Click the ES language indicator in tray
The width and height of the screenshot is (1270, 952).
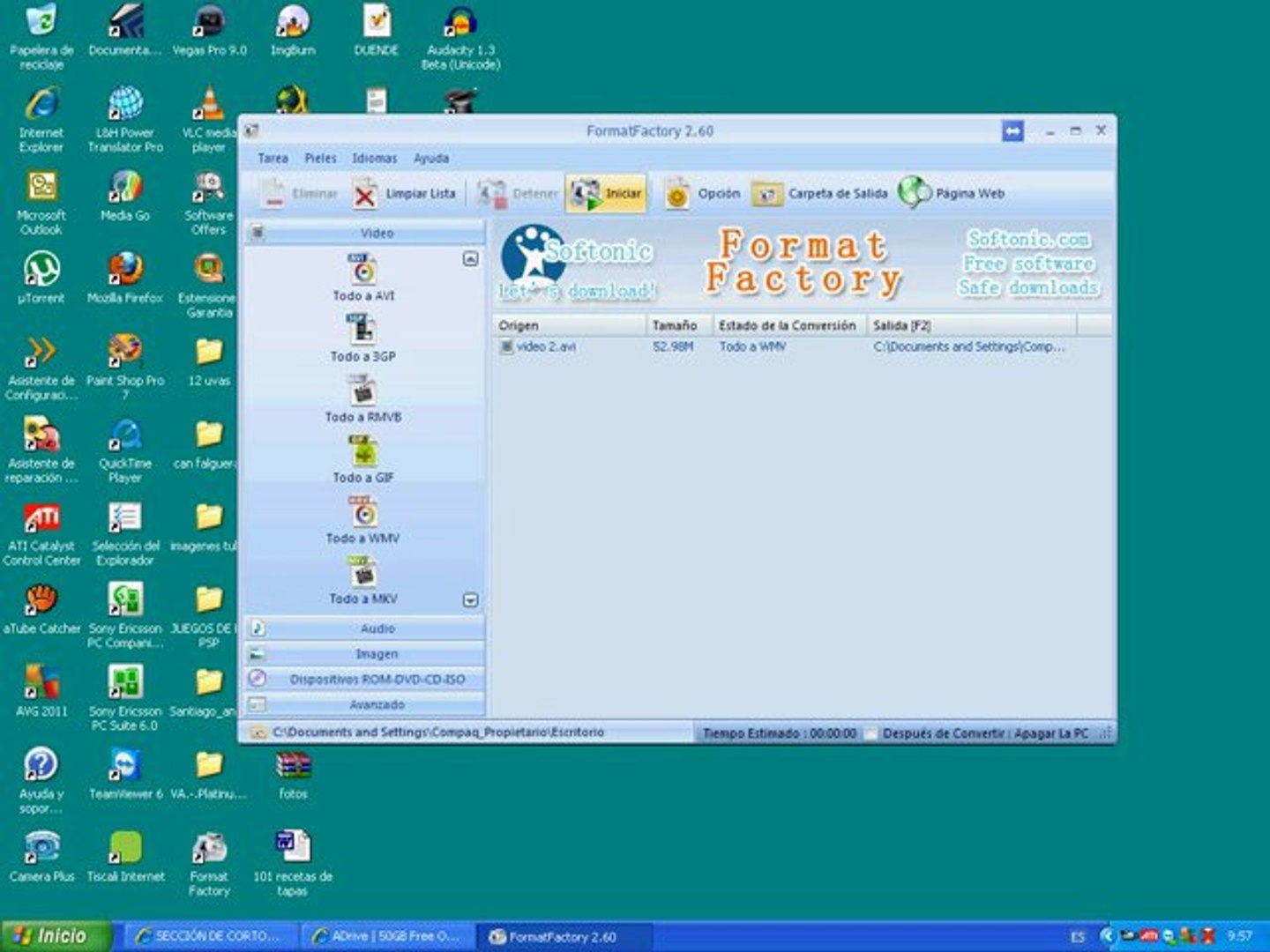pyautogui.click(x=1078, y=936)
